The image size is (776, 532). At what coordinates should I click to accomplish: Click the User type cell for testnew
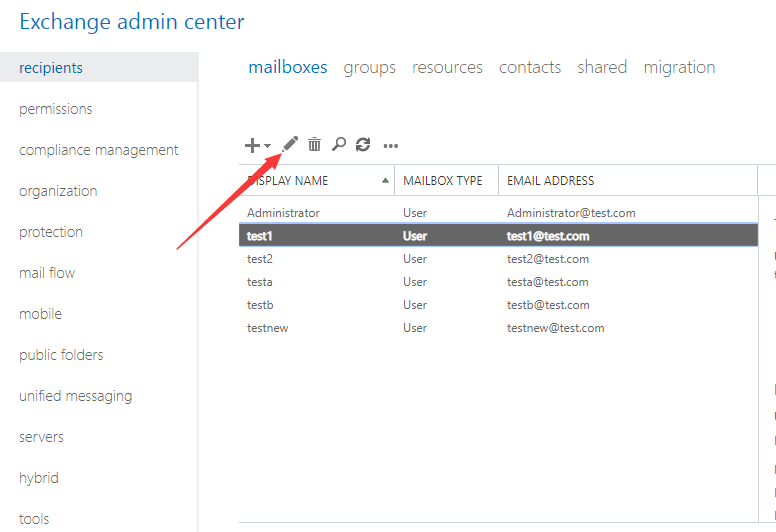[415, 328]
